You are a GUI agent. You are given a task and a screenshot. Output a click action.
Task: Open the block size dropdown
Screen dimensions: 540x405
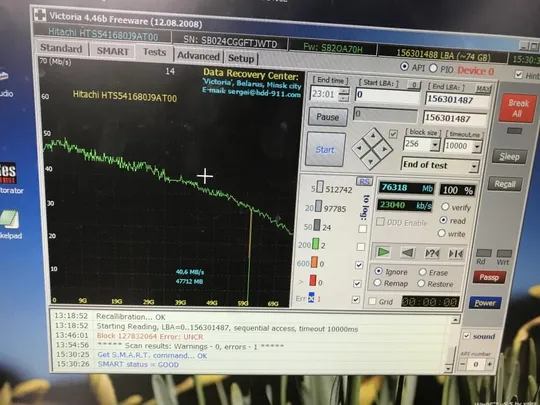coord(435,145)
